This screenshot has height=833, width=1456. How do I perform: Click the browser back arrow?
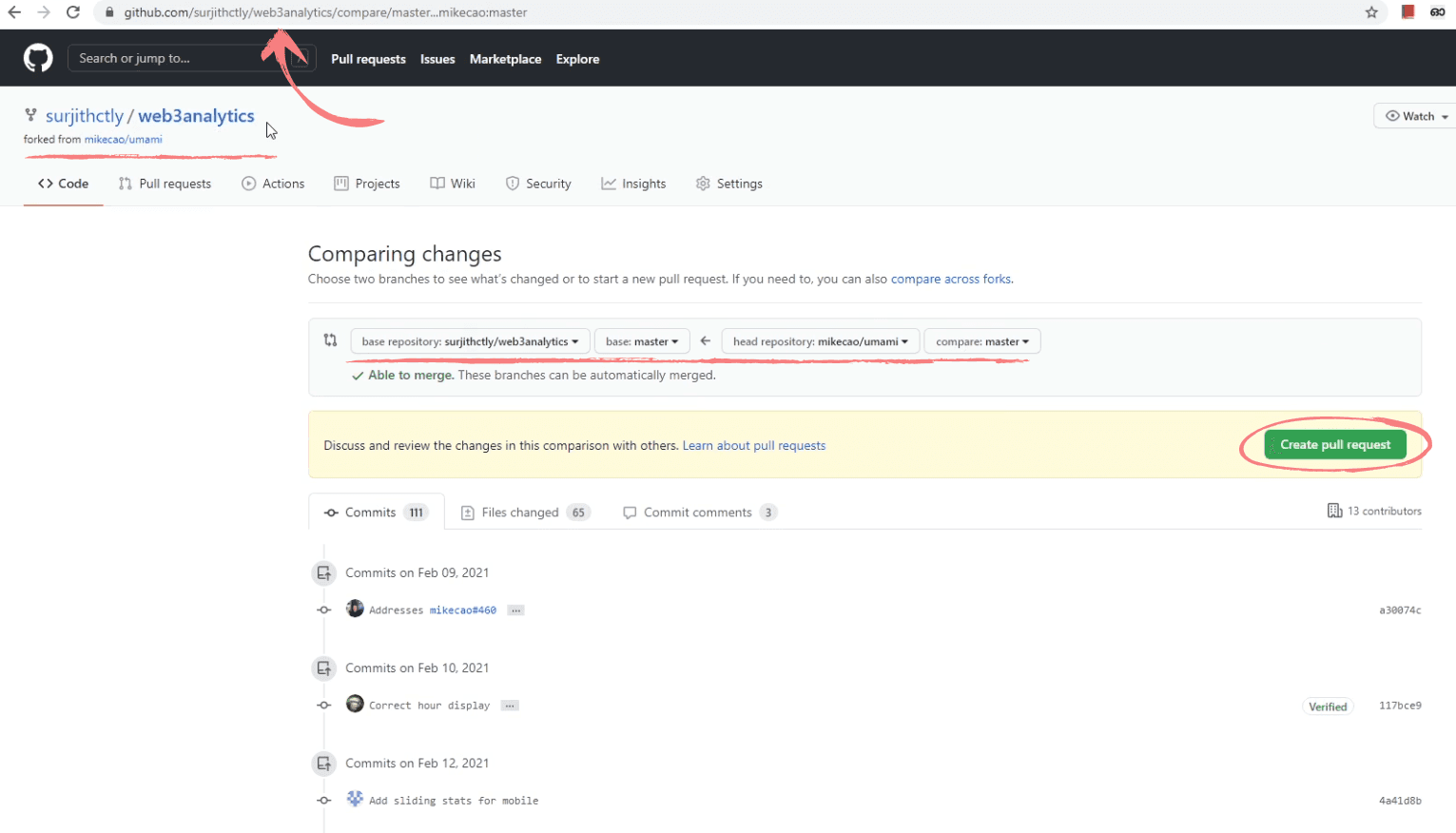(14, 12)
